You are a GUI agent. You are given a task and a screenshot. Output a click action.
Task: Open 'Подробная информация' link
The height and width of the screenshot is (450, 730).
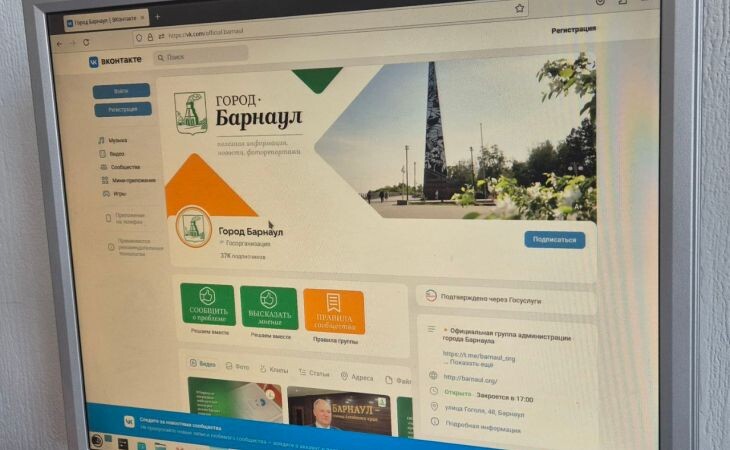[x=483, y=427]
